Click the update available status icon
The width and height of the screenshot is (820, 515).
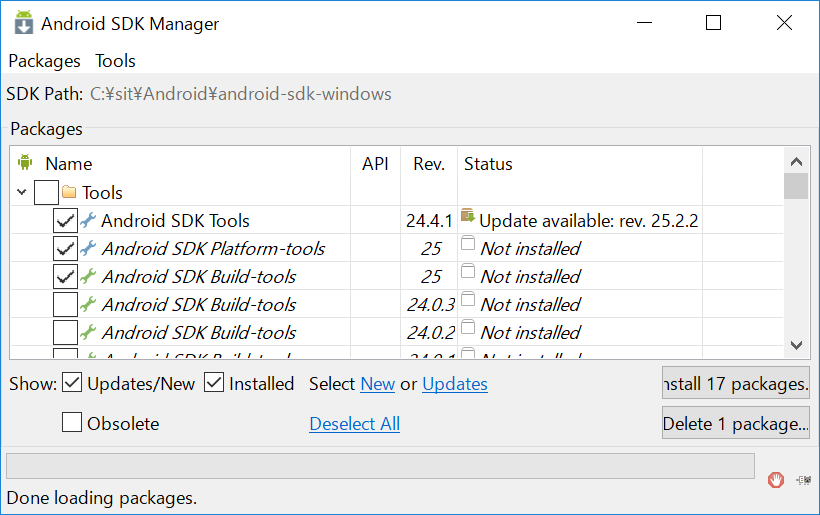[x=468, y=215]
